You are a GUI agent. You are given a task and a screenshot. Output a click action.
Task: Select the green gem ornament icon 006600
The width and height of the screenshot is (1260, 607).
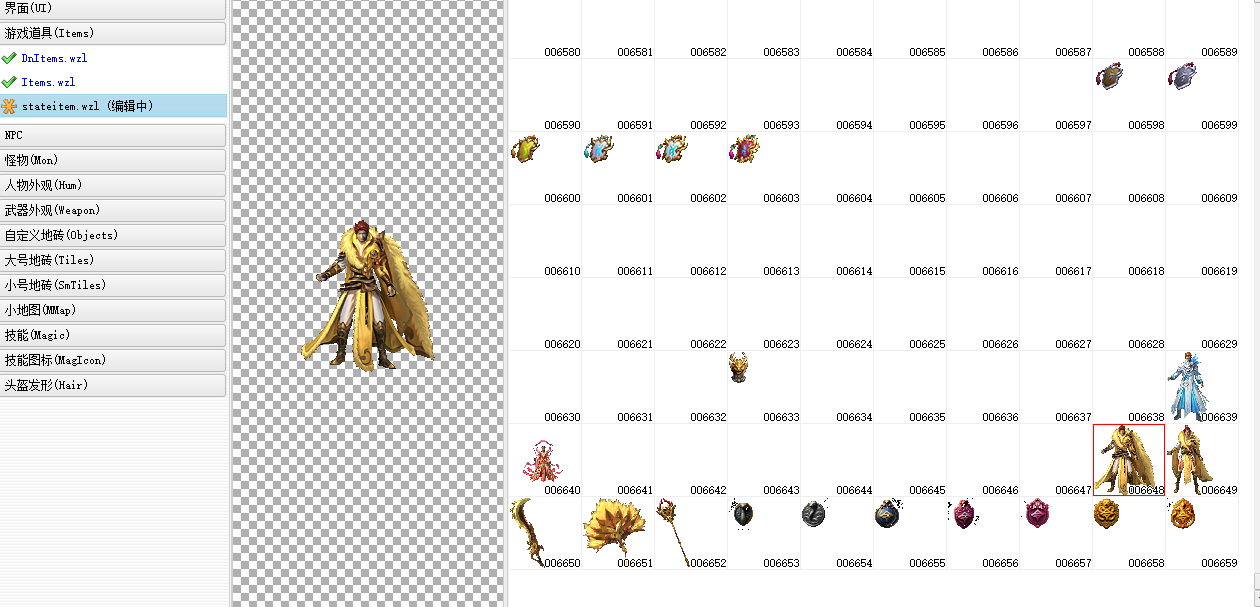[525, 150]
